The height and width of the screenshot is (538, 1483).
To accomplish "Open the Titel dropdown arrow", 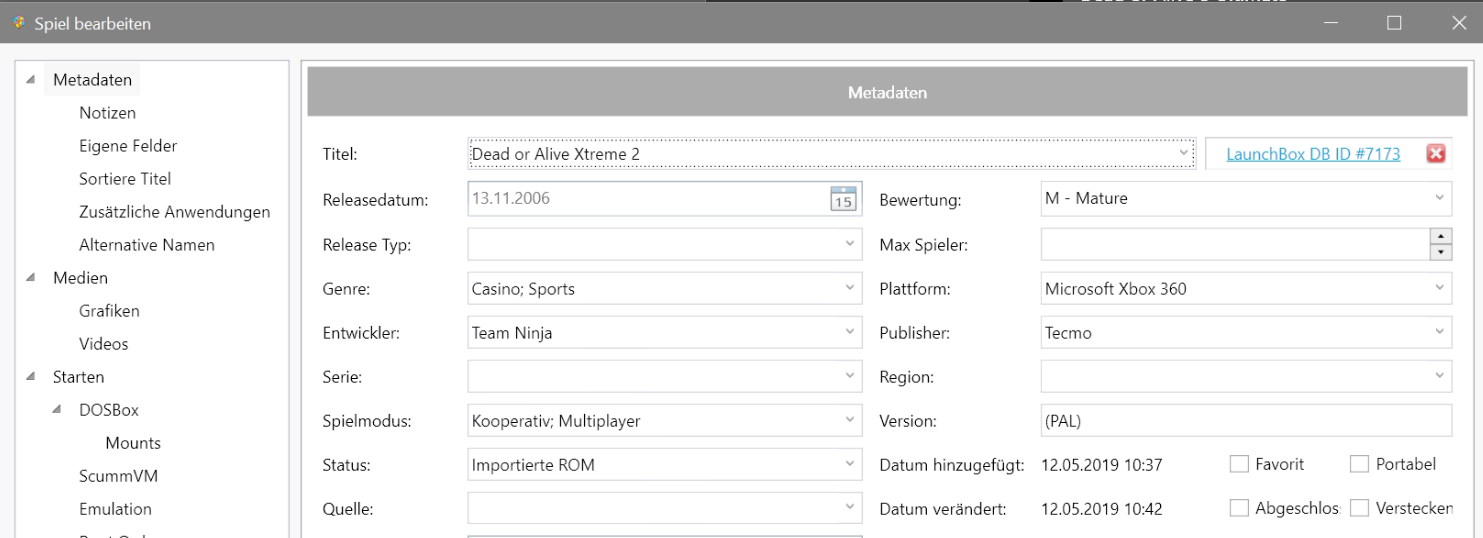I will [x=1184, y=153].
